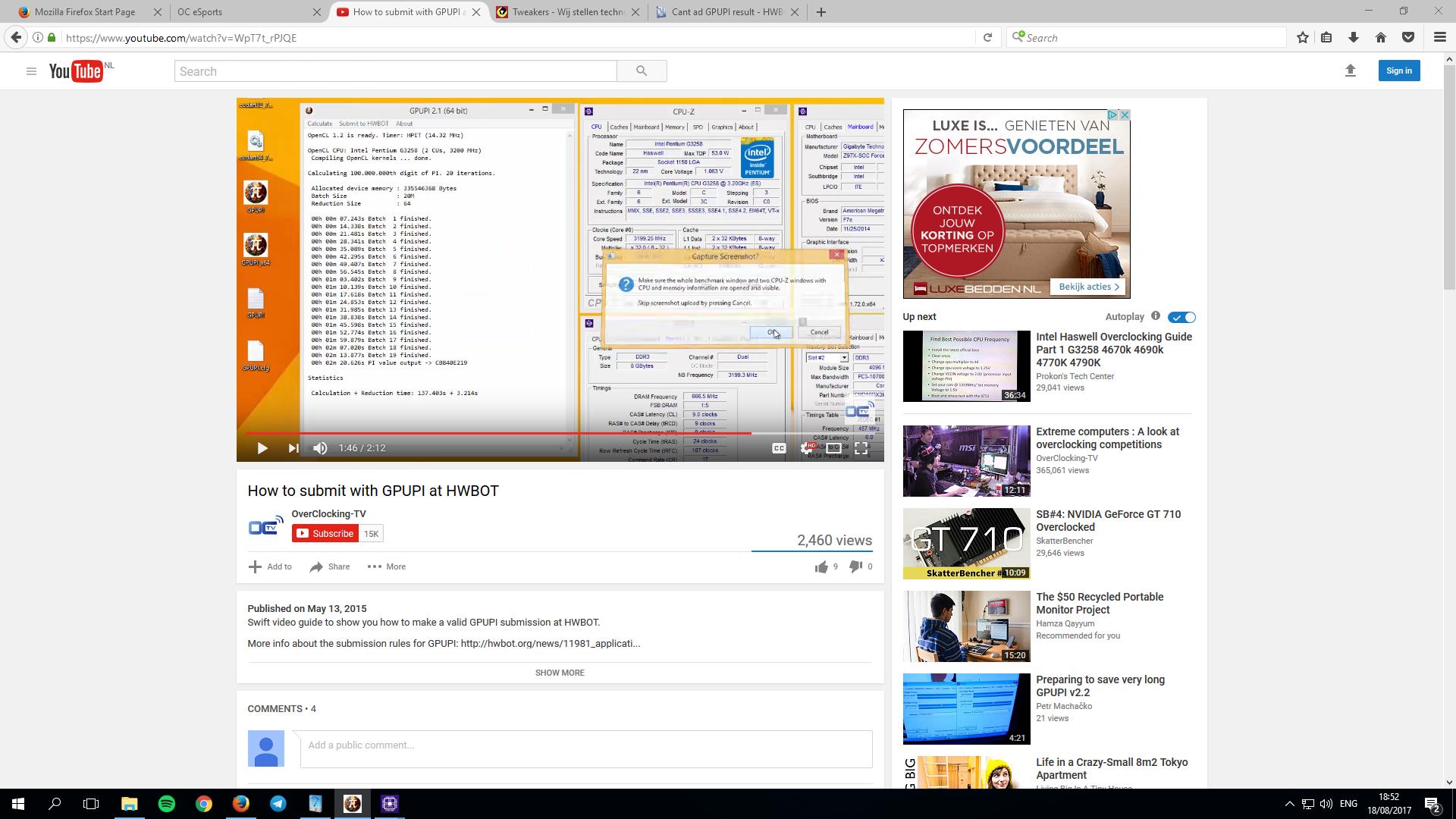Expand description with SHOW MORE
This screenshot has height=819, width=1456.
point(560,673)
